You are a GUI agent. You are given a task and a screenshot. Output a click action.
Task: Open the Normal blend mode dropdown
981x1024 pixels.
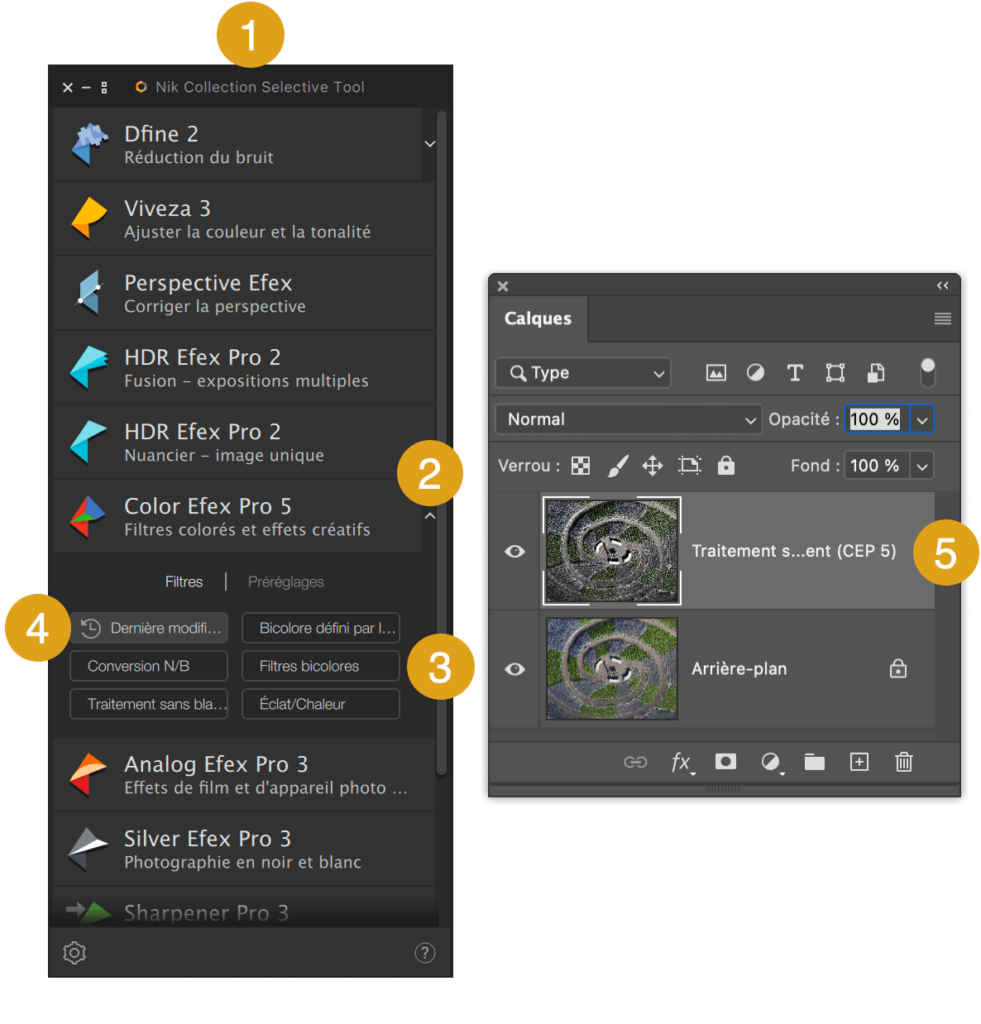coord(629,419)
